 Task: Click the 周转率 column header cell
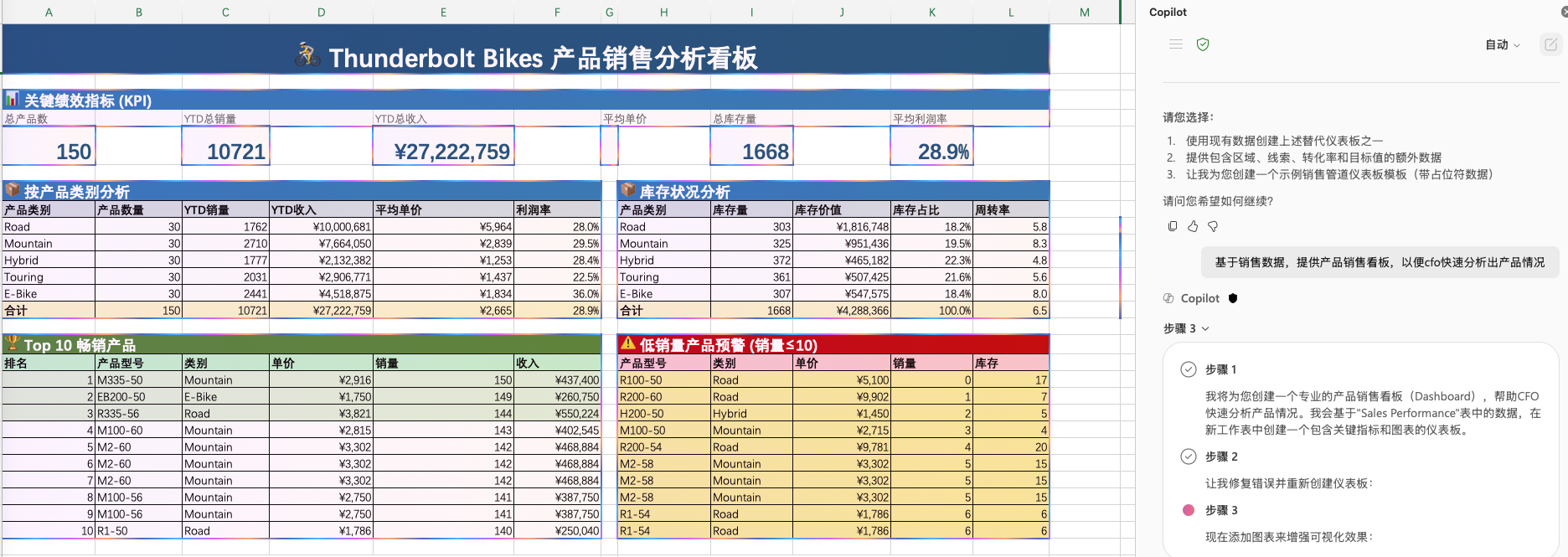[x=1011, y=210]
